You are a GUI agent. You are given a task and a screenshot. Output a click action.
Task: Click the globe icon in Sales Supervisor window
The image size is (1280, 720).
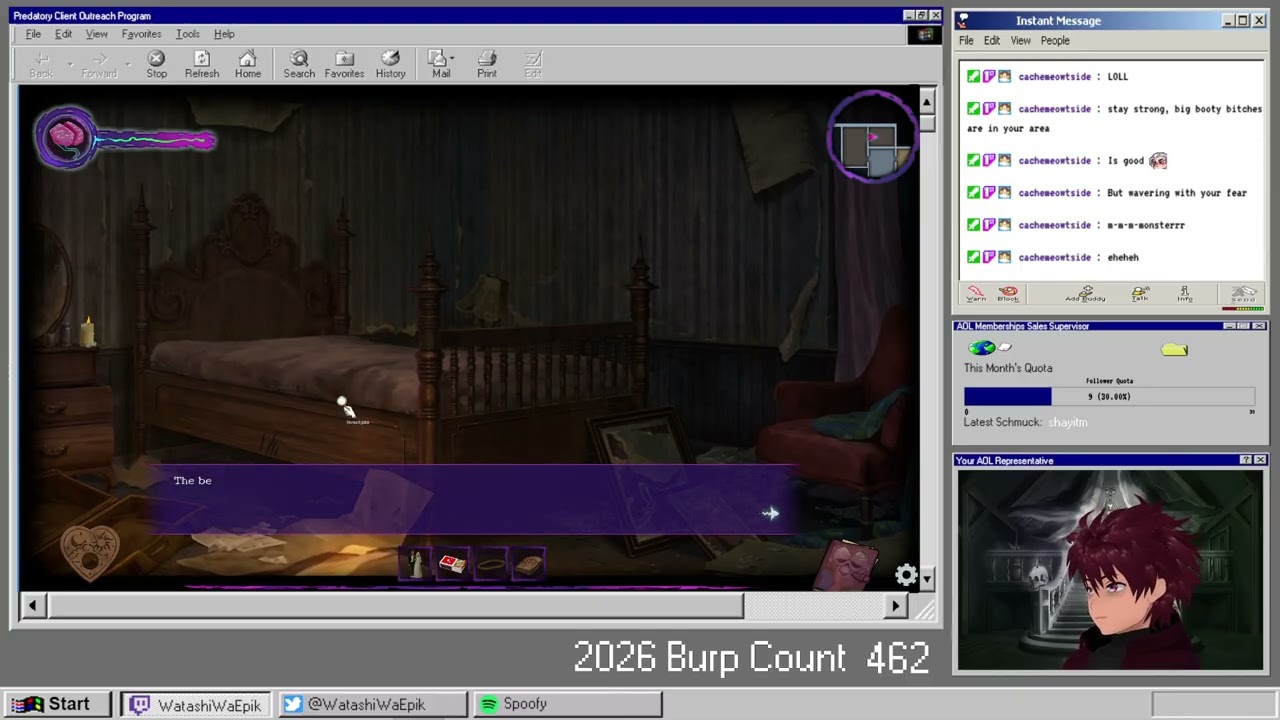982,348
